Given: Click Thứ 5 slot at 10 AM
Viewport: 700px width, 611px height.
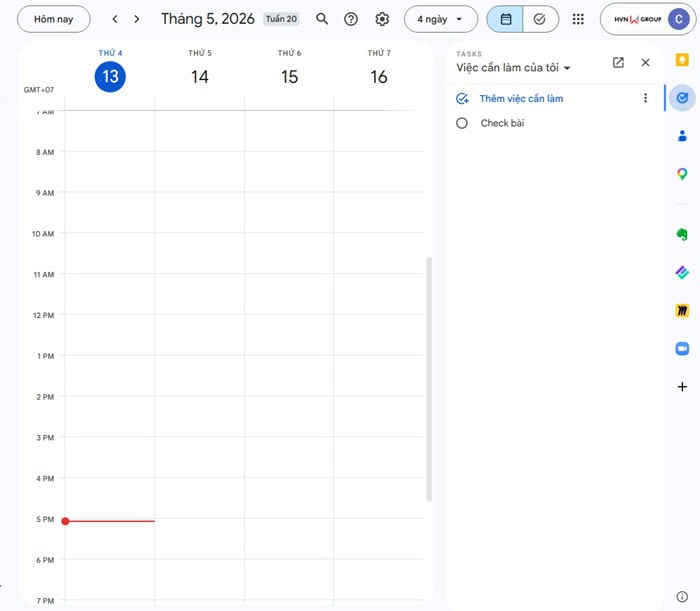Looking at the screenshot, I should point(200,254).
